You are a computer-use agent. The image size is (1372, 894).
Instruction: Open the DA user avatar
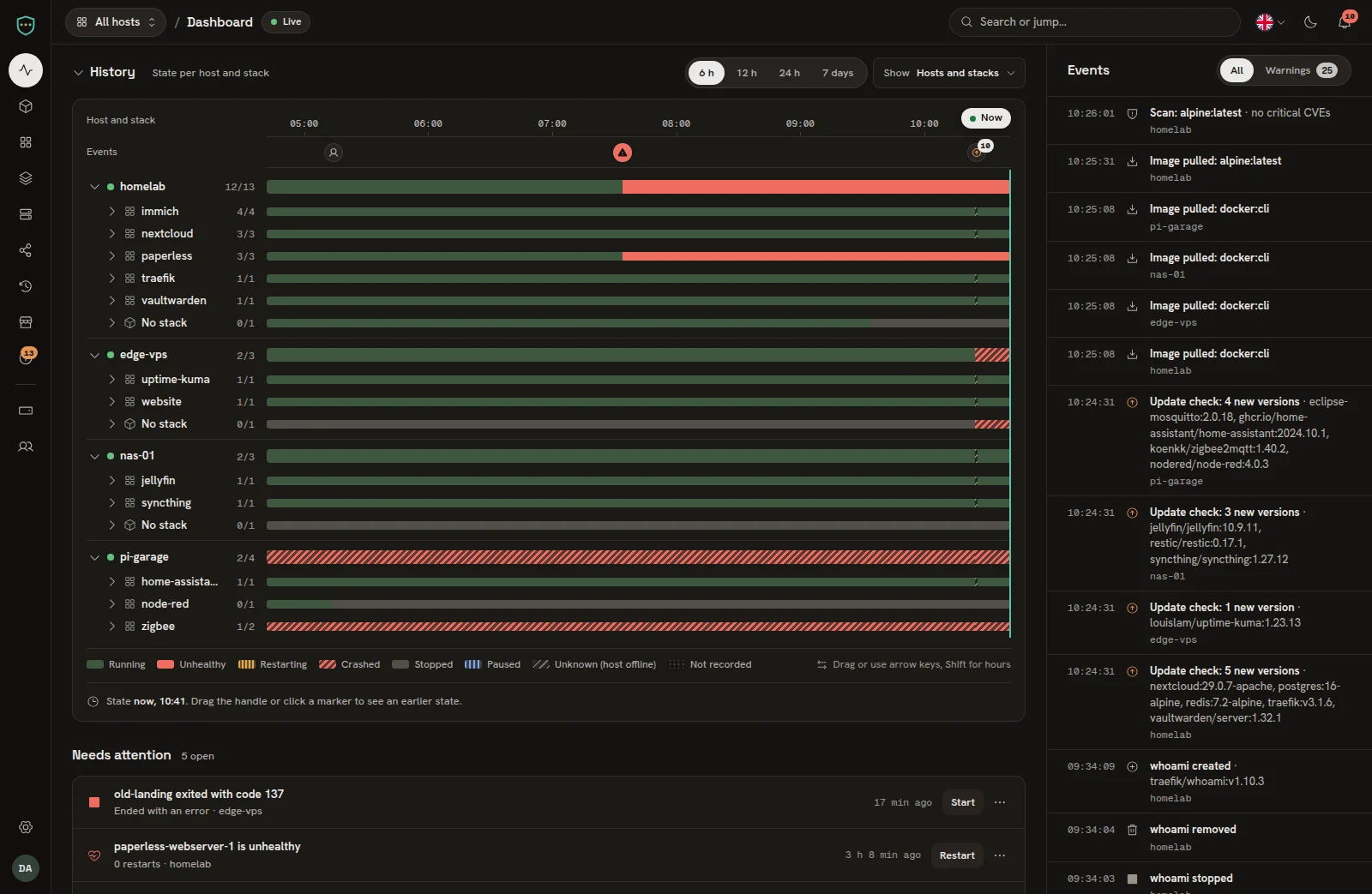tap(26, 868)
